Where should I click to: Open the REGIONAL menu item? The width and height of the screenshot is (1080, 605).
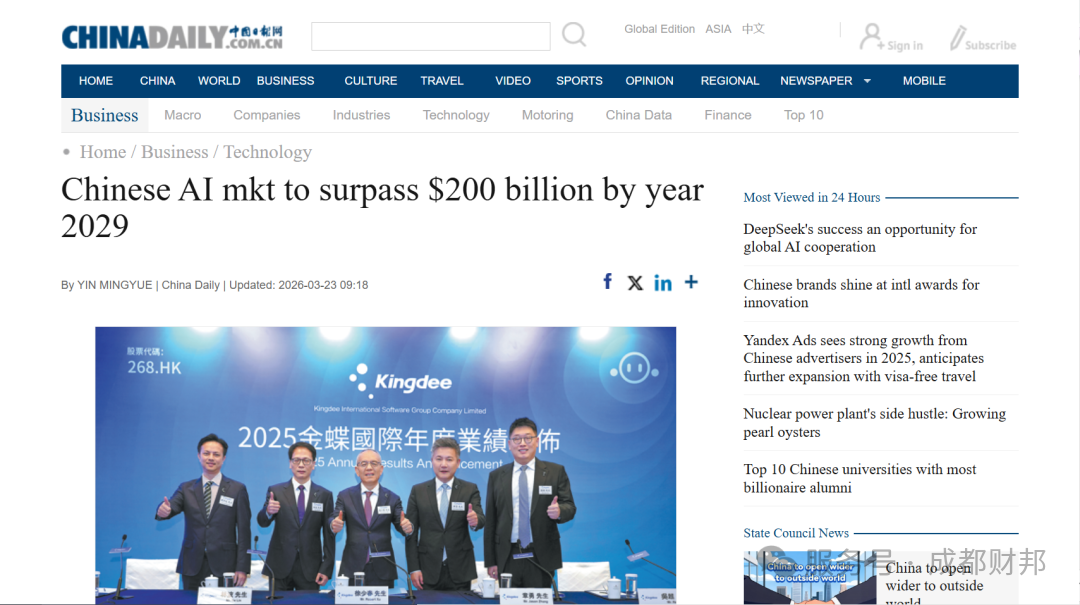(730, 81)
